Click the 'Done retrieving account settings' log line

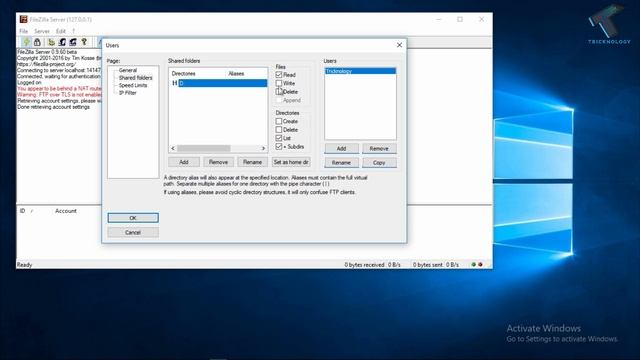coord(53,107)
